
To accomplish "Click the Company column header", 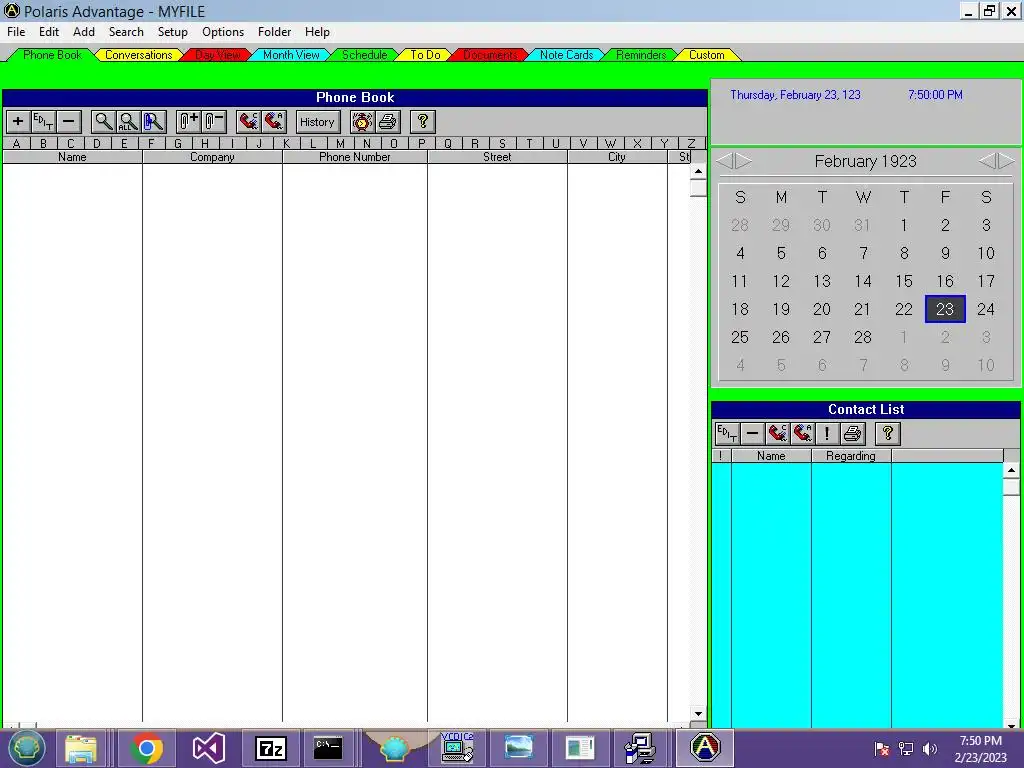I will [212, 157].
